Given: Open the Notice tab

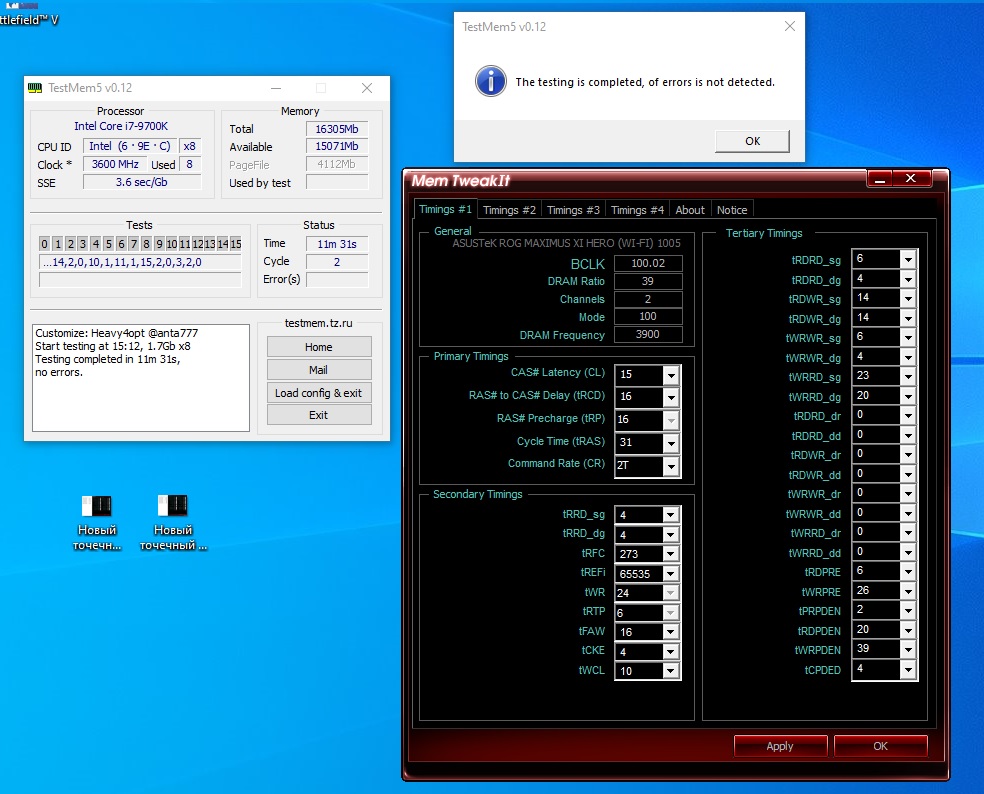Looking at the screenshot, I should click(x=732, y=210).
